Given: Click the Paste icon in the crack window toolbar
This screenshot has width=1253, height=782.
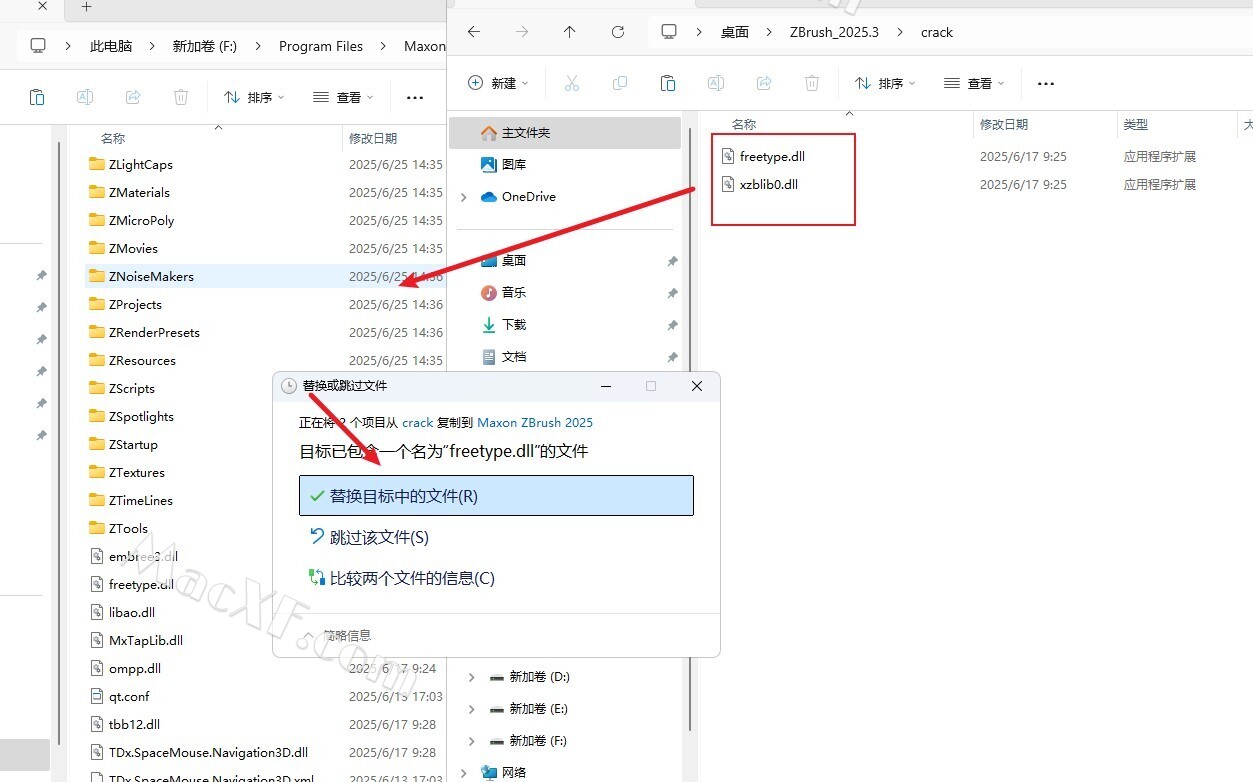Looking at the screenshot, I should tap(668, 83).
